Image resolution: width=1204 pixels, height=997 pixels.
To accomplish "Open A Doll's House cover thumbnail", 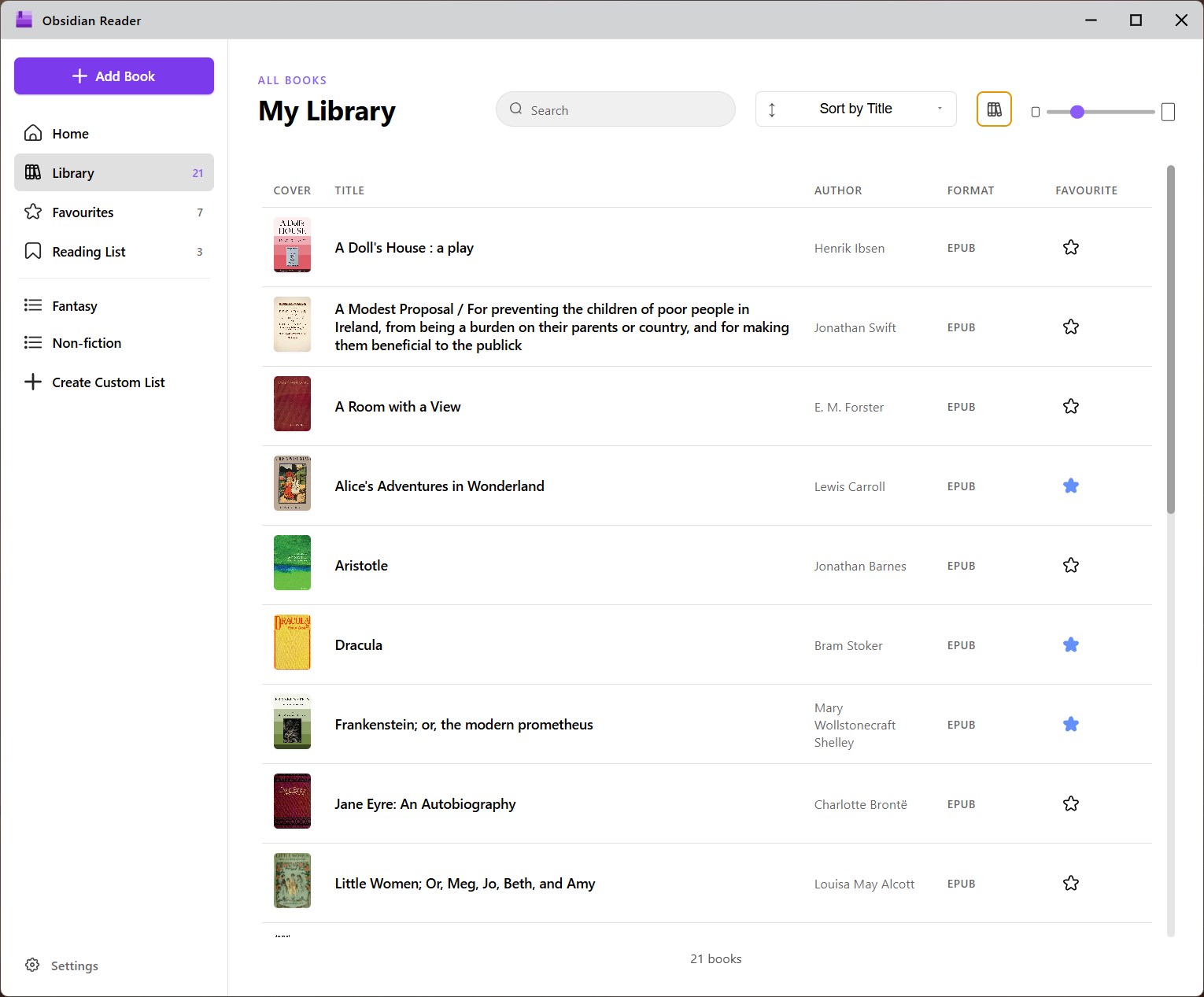I will pyautogui.click(x=292, y=245).
